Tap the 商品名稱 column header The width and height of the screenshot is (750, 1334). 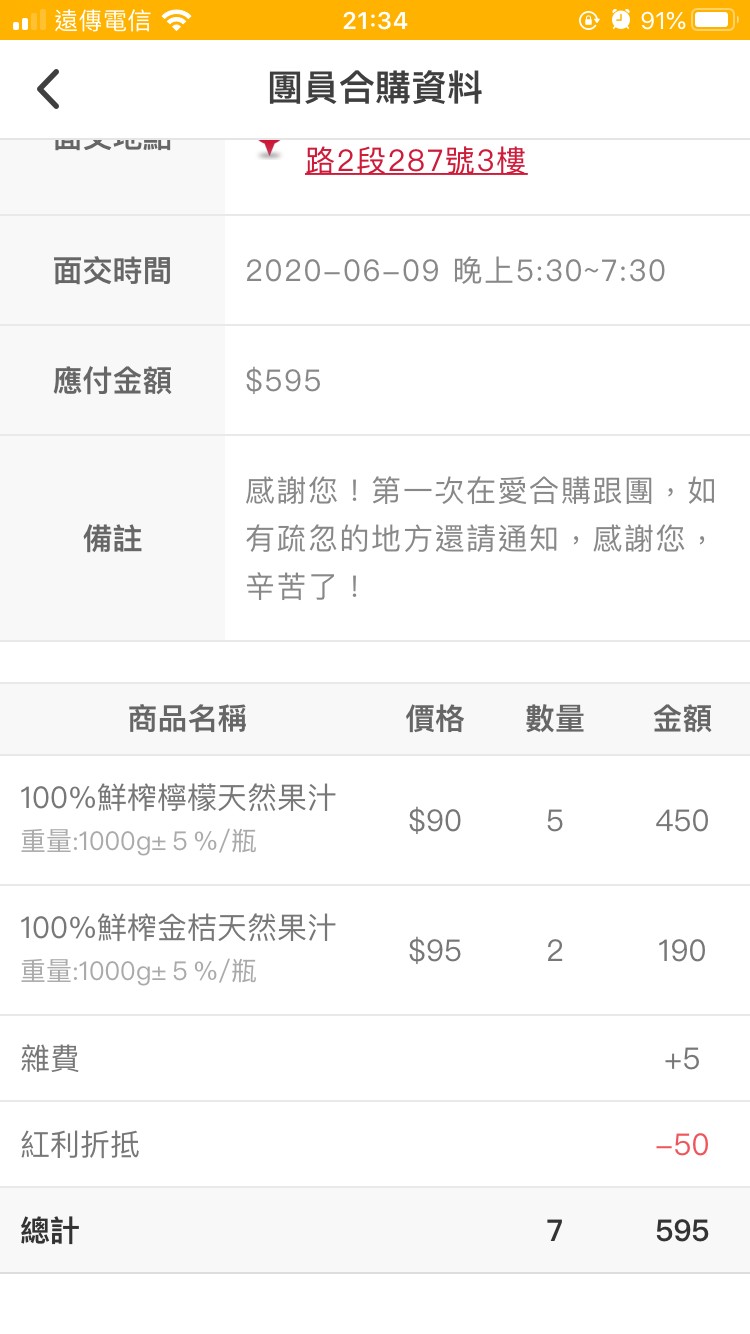point(187,719)
